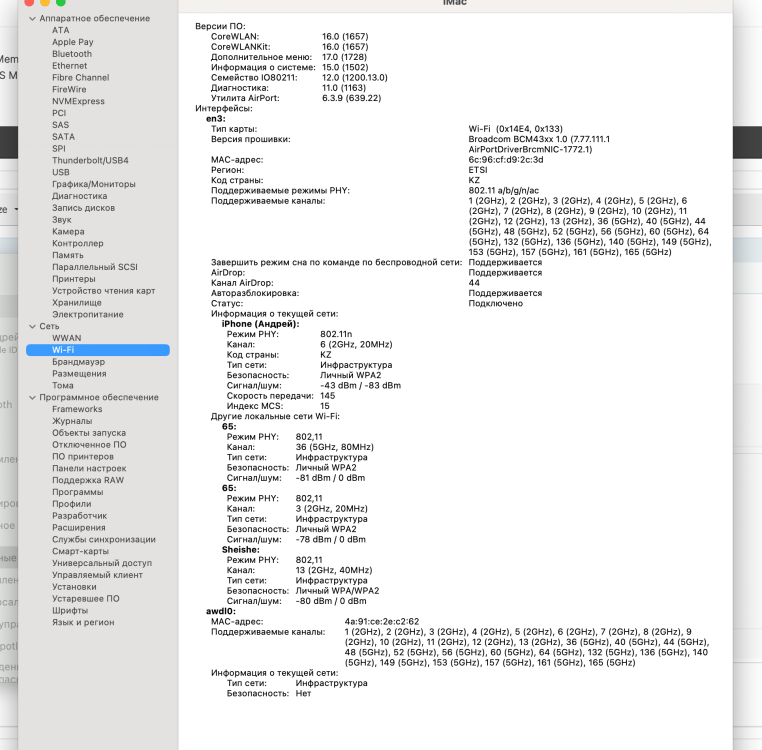Select PCI in sidebar
This screenshot has width=762, height=750.
click(x=59, y=113)
